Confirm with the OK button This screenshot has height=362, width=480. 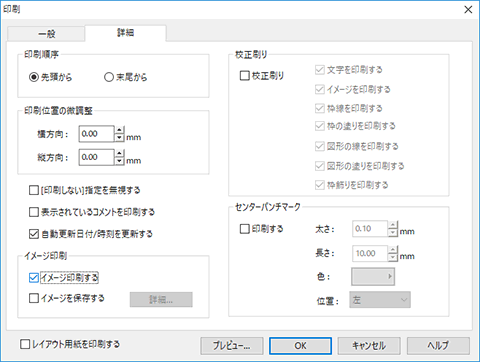tap(300, 346)
